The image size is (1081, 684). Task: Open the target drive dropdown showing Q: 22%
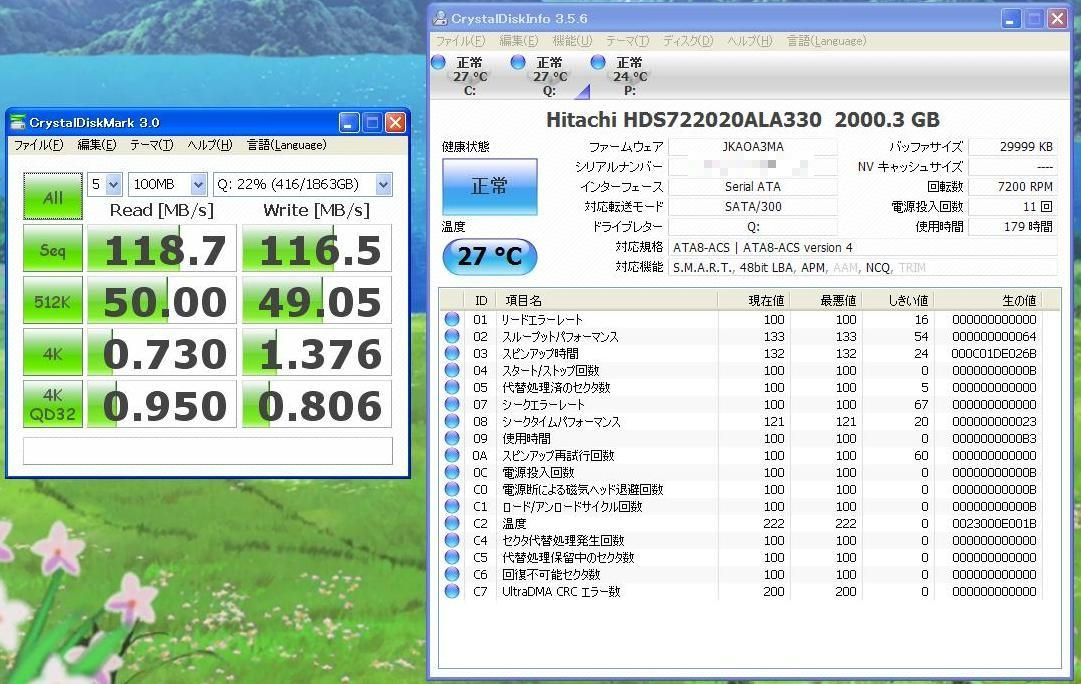pos(303,184)
